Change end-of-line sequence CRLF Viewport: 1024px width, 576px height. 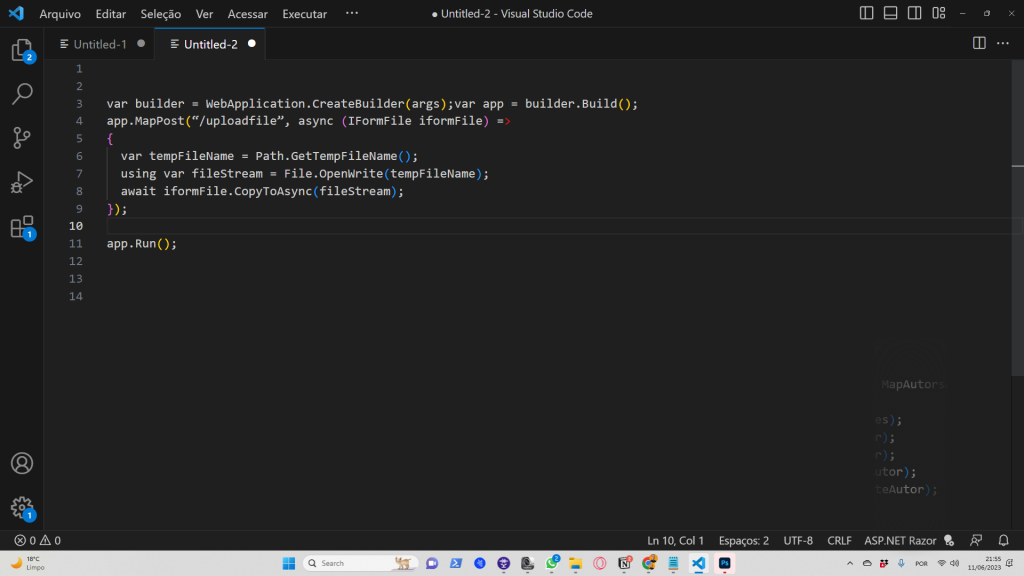(x=839, y=540)
